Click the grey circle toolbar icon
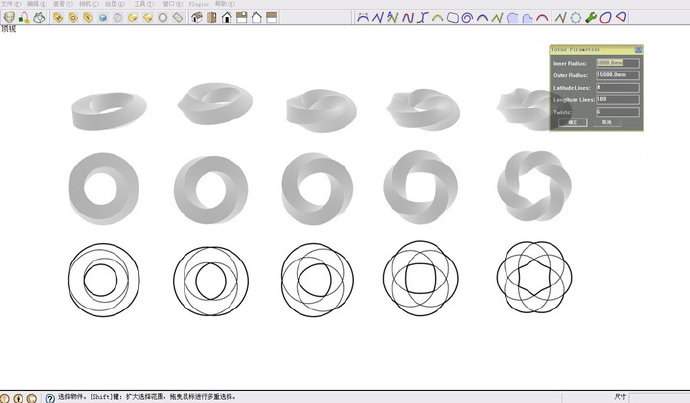The height and width of the screenshot is (403, 690). pyautogui.click(x=163, y=18)
